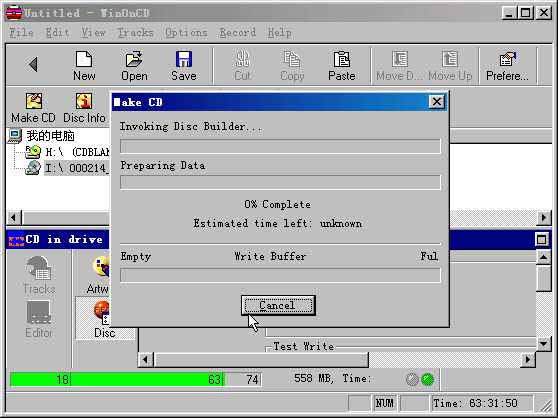558x418 pixels.
Task: Open the Record menu
Action: 237,32
